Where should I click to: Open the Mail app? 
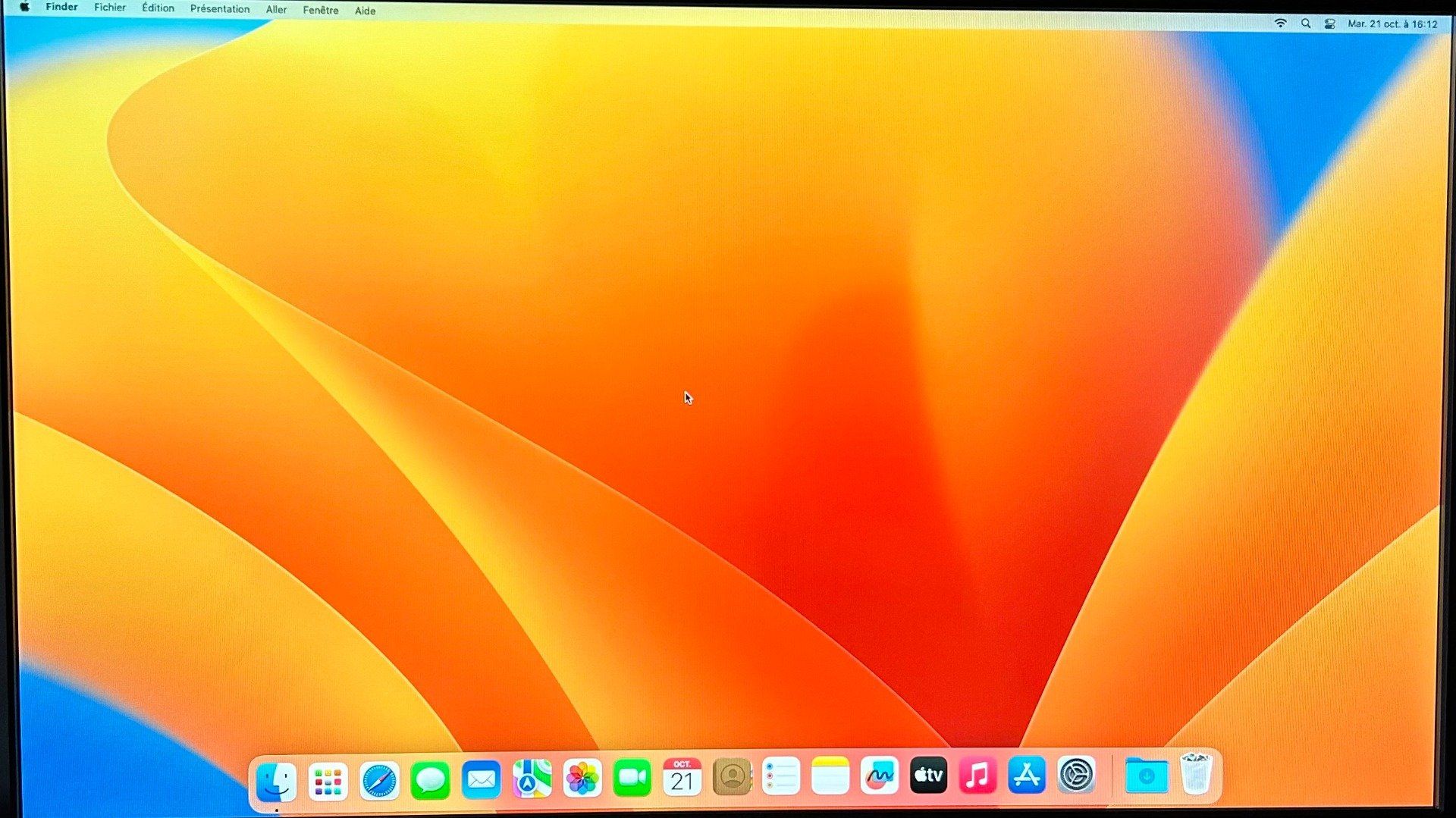[x=481, y=779]
